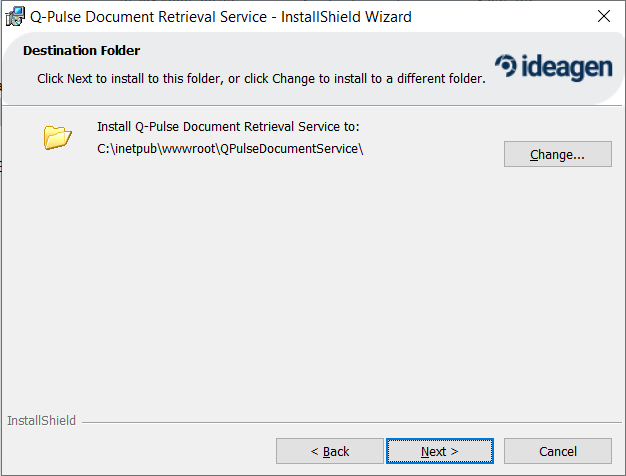Click the window title 'Q-Pulse Document Retrieval Service'
The height and width of the screenshot is (476, 626).
149,17
